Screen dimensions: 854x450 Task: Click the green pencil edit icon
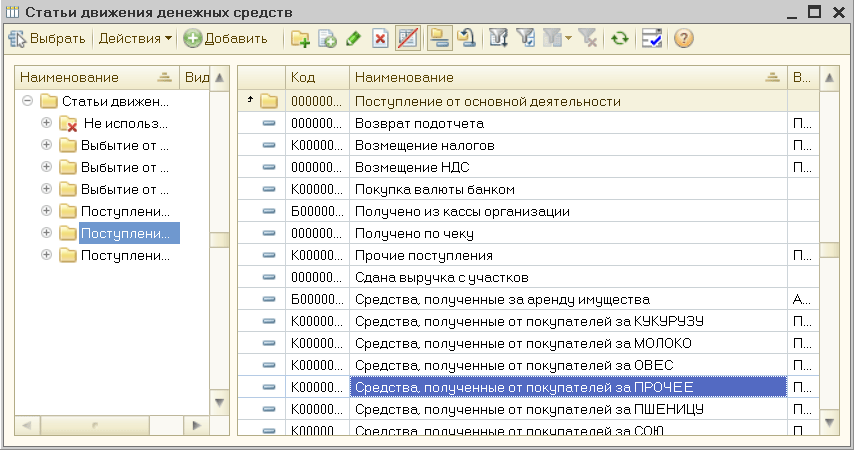[353, 39]
